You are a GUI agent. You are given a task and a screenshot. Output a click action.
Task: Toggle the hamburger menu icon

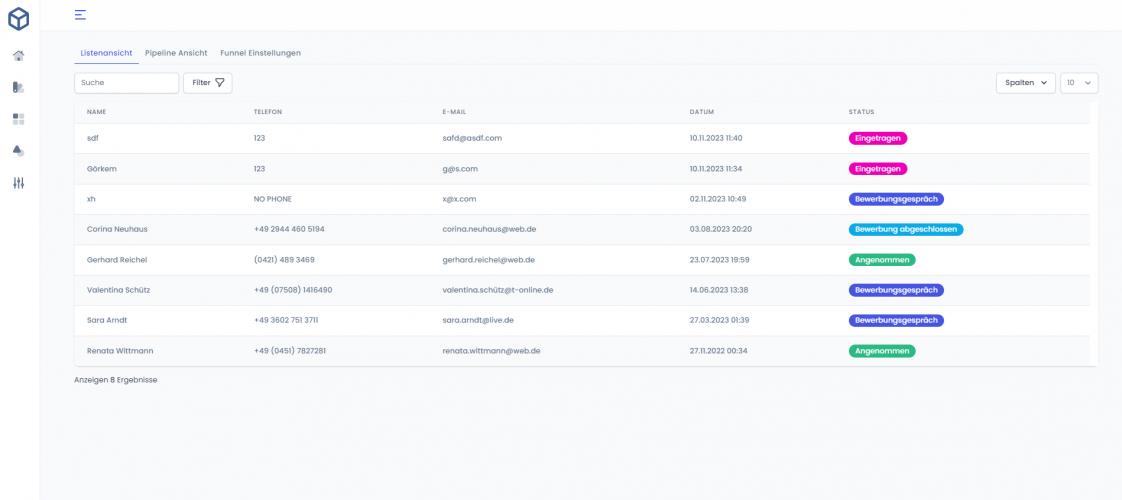pos(80,14)
